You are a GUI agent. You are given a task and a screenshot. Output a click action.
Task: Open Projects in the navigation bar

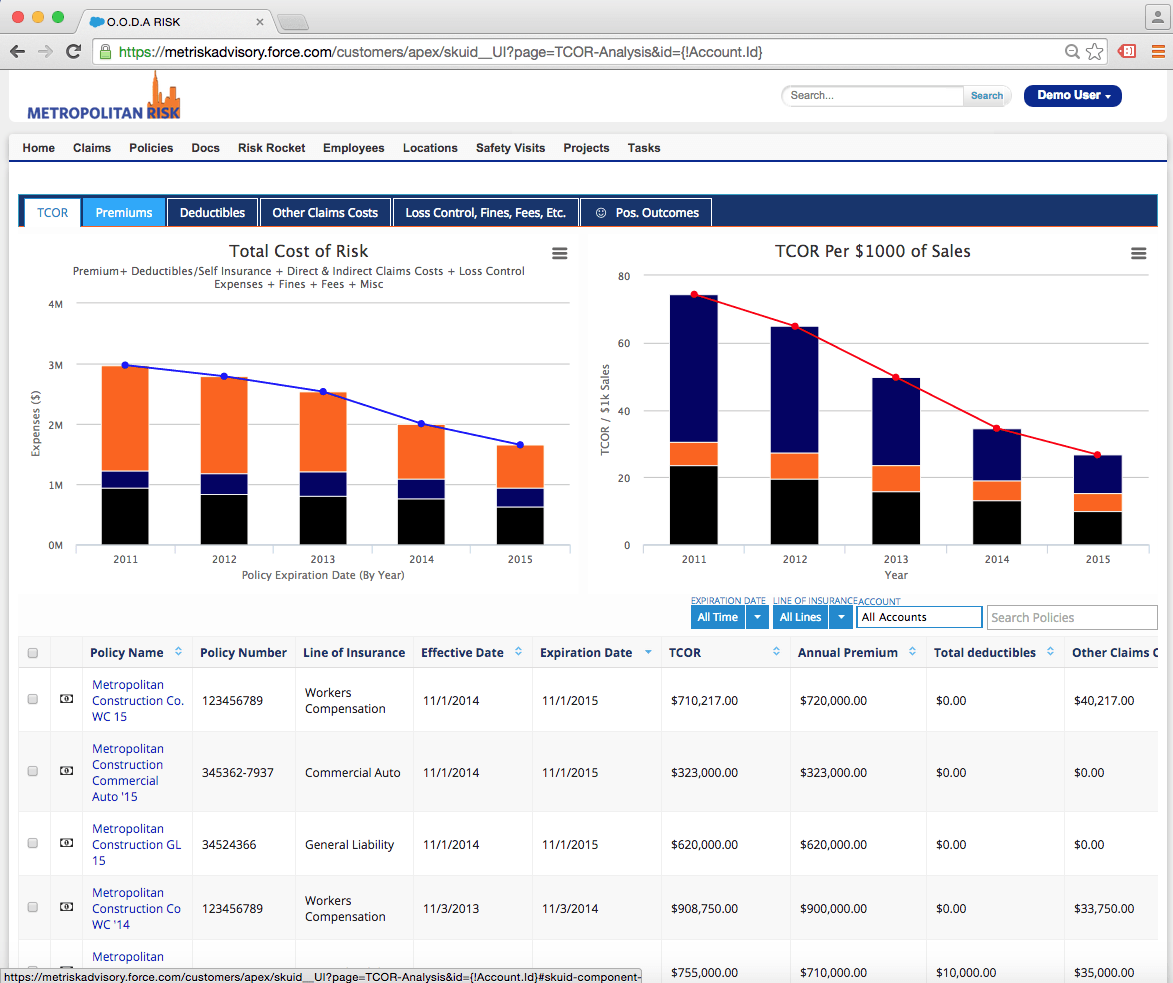point(586,148)
